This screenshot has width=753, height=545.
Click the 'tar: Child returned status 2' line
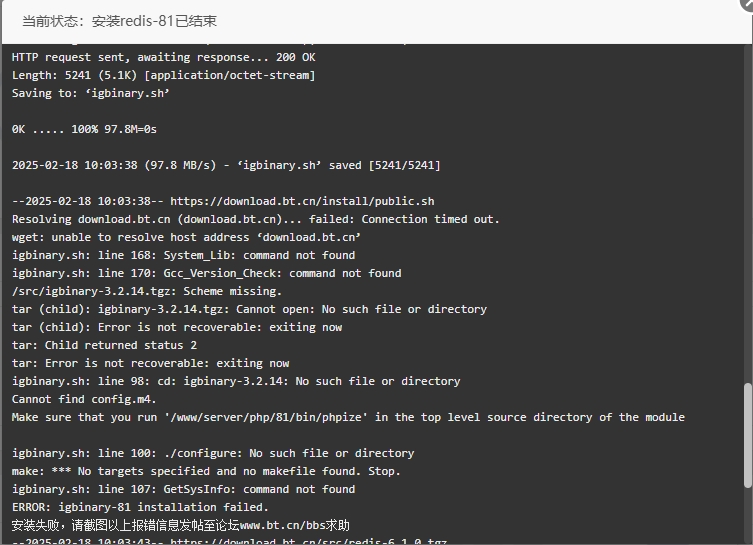104,345
